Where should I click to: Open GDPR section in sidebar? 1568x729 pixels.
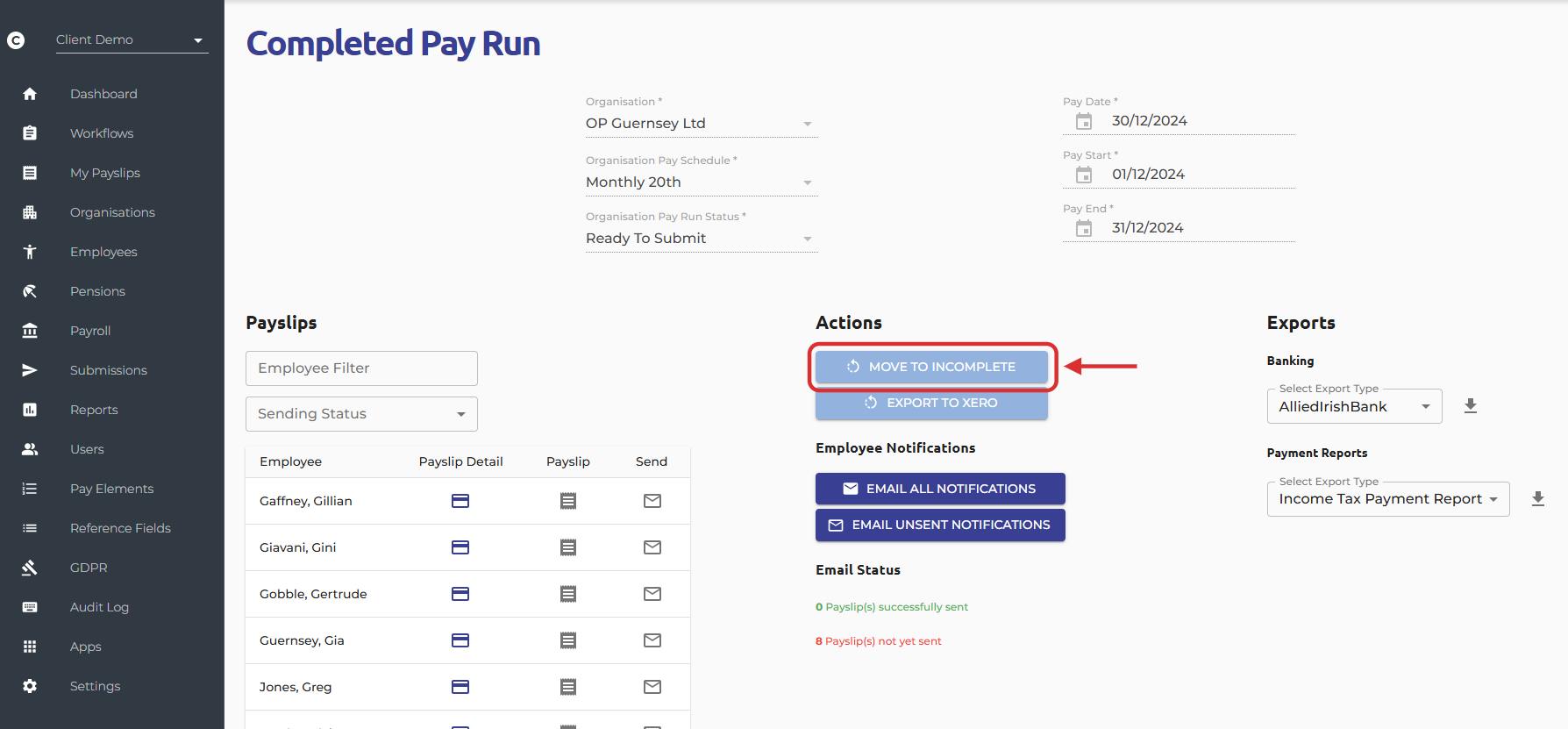89,568
